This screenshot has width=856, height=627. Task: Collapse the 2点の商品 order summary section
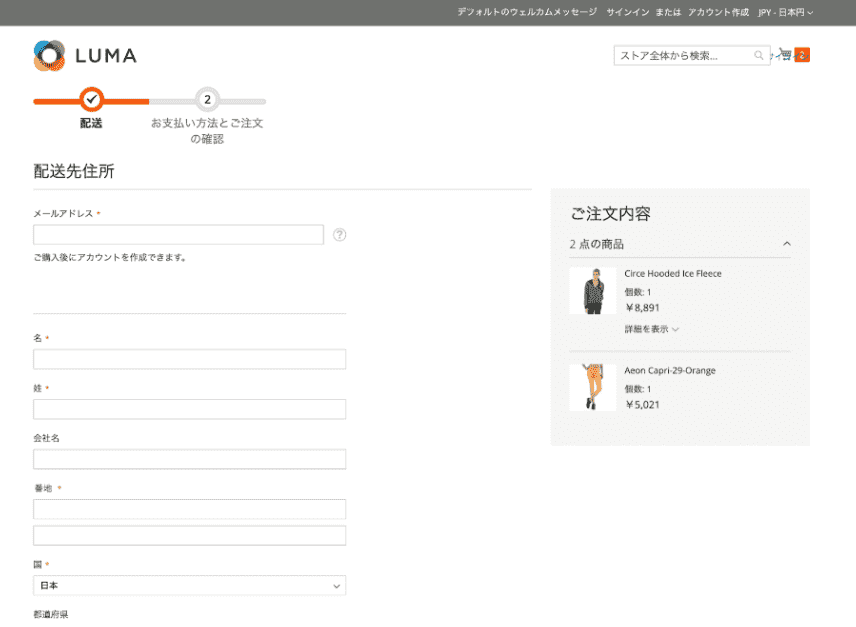tap(788, 243)
